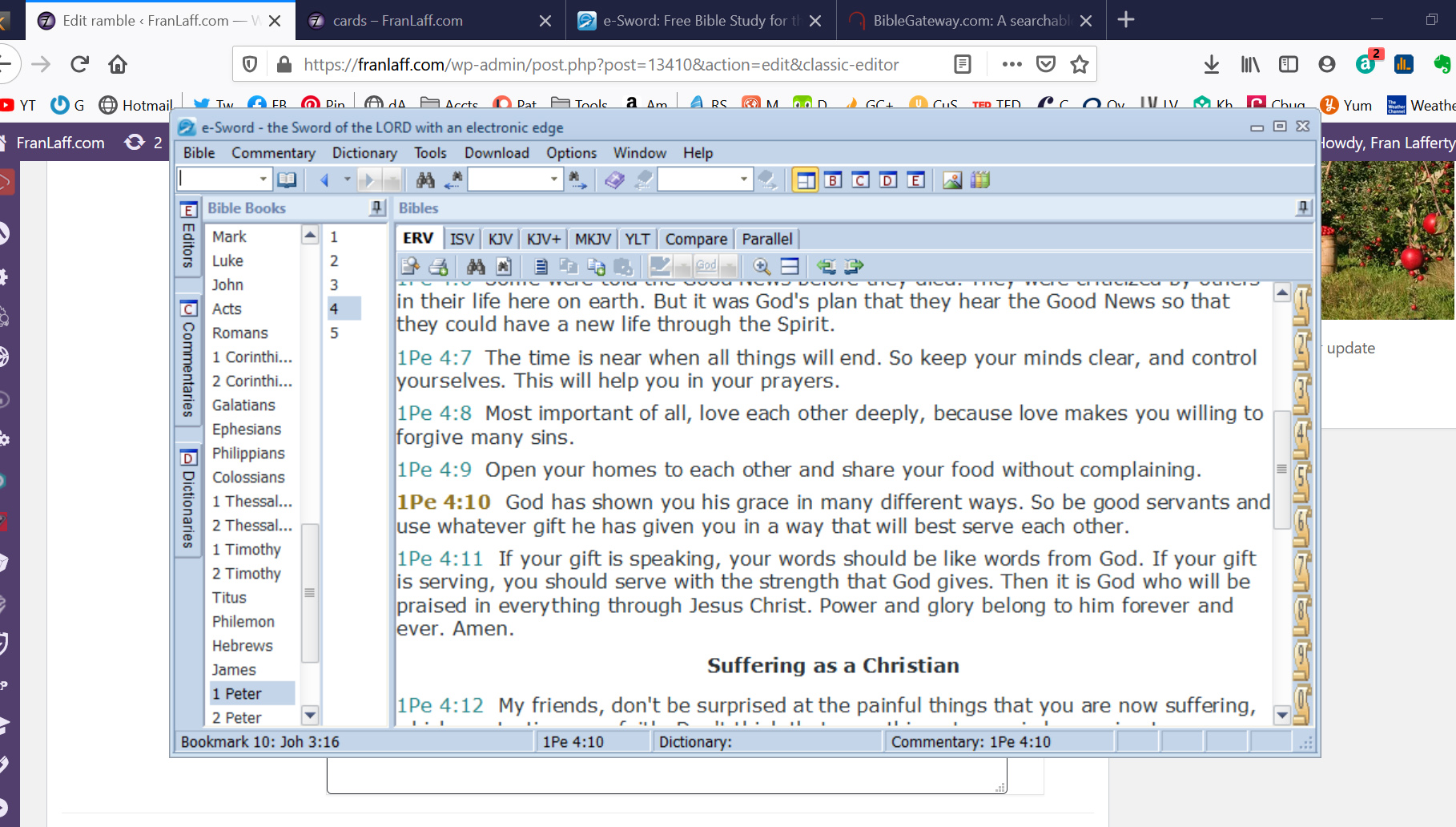
Task: Open the zoom magnifier in the Bibles toolbar
Action: tap(761, 266)
